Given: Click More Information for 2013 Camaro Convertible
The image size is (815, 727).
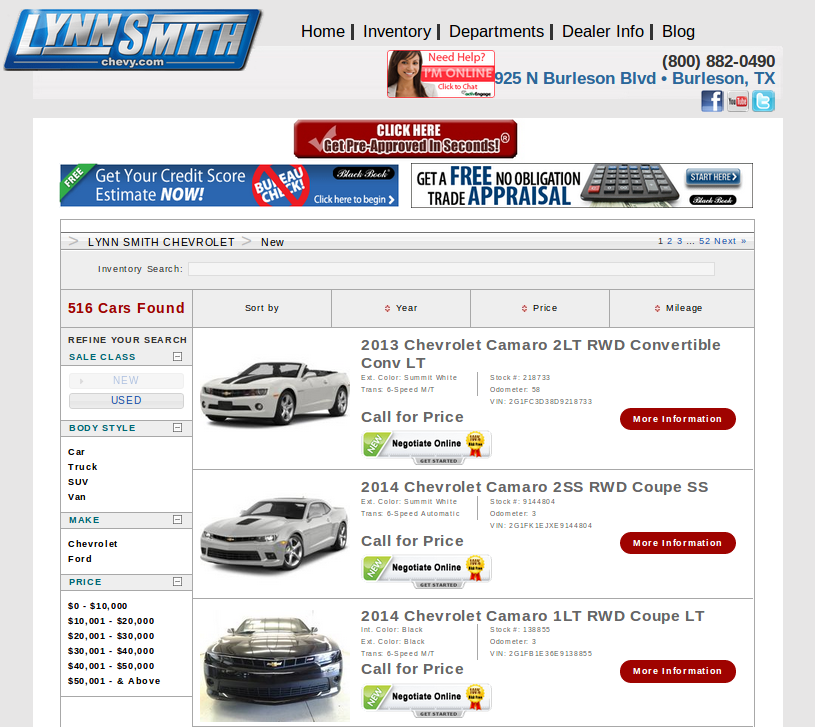Looking at the screenshot, I should tap(677, 419).
